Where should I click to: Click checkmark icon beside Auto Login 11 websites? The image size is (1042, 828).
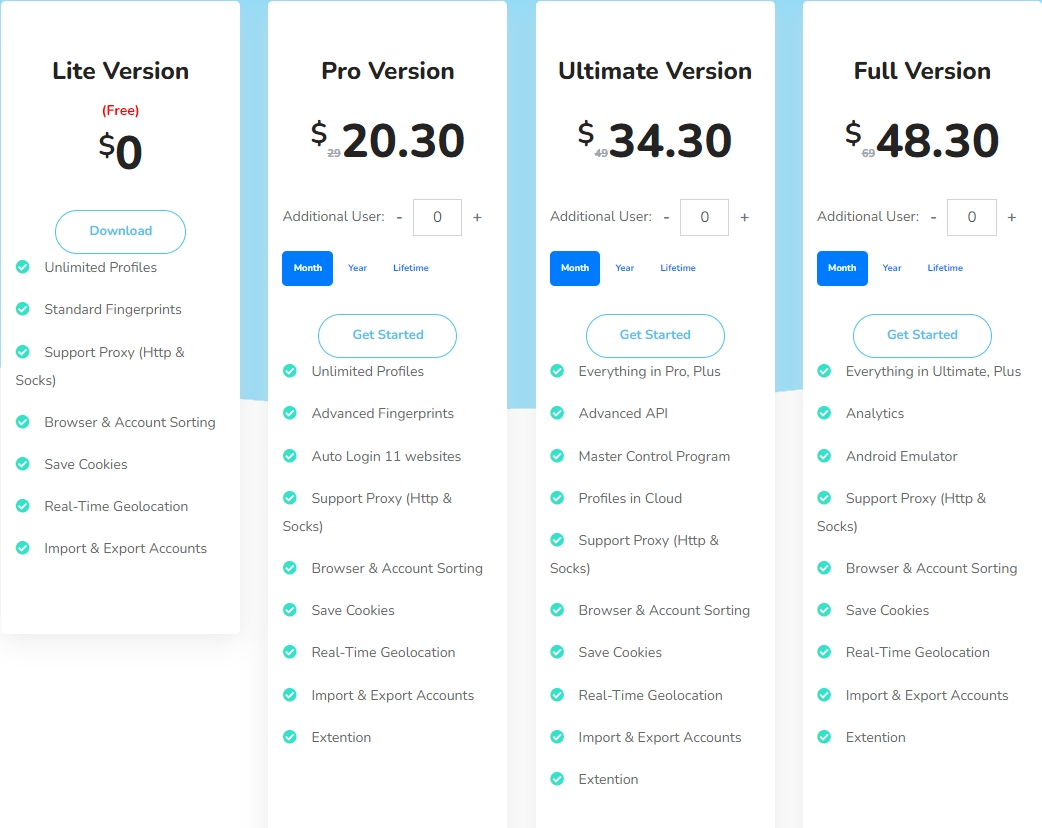(x=290, y=456)
